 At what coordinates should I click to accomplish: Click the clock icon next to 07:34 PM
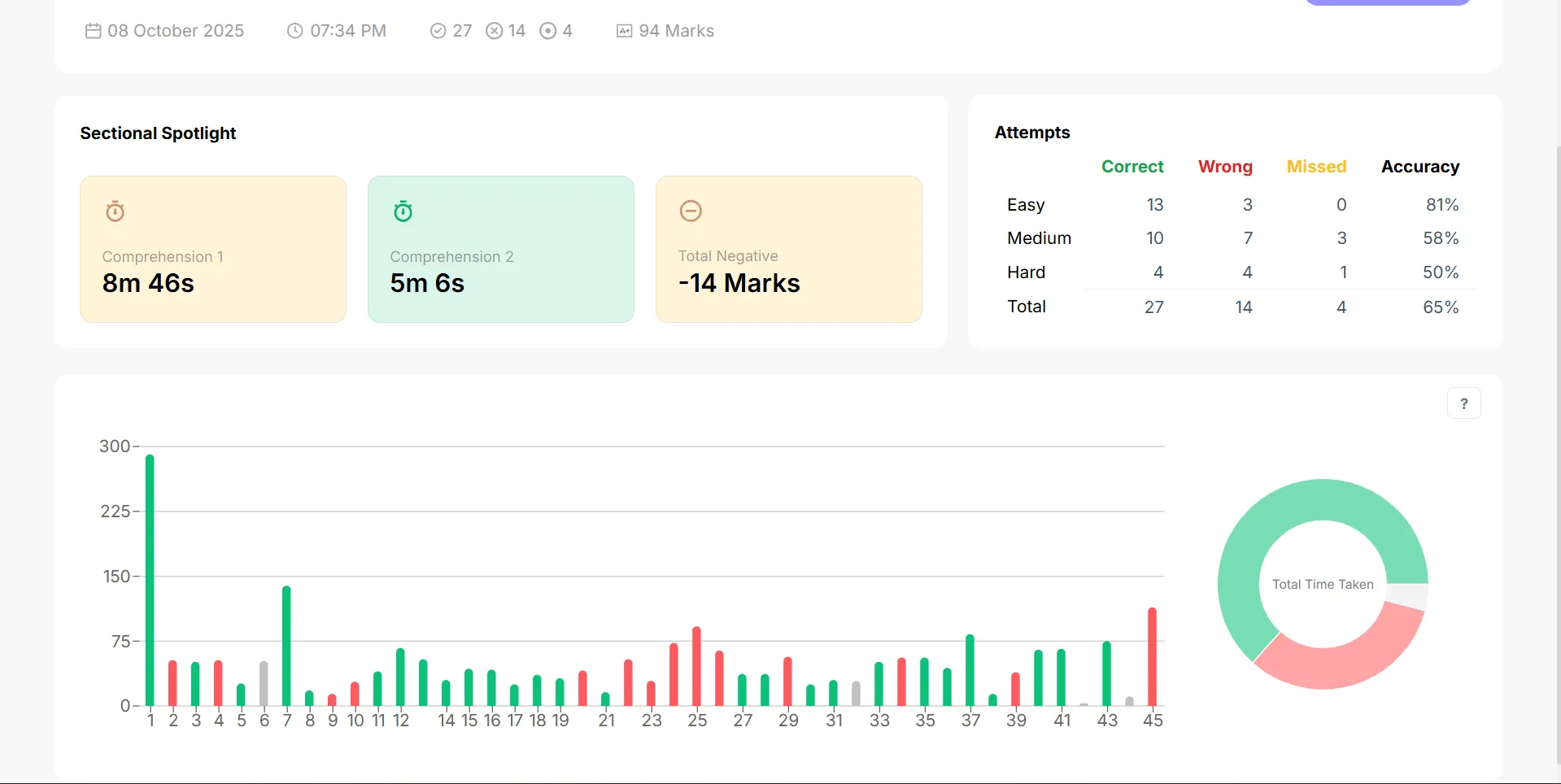coord(295,31)
